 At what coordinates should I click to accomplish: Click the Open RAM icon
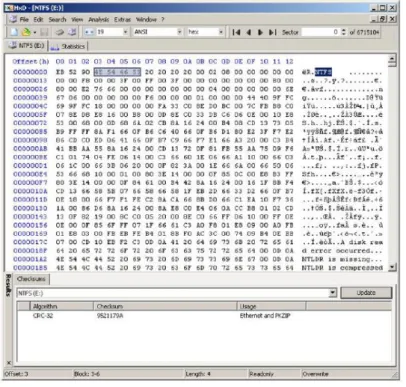(x=59, y=32)
